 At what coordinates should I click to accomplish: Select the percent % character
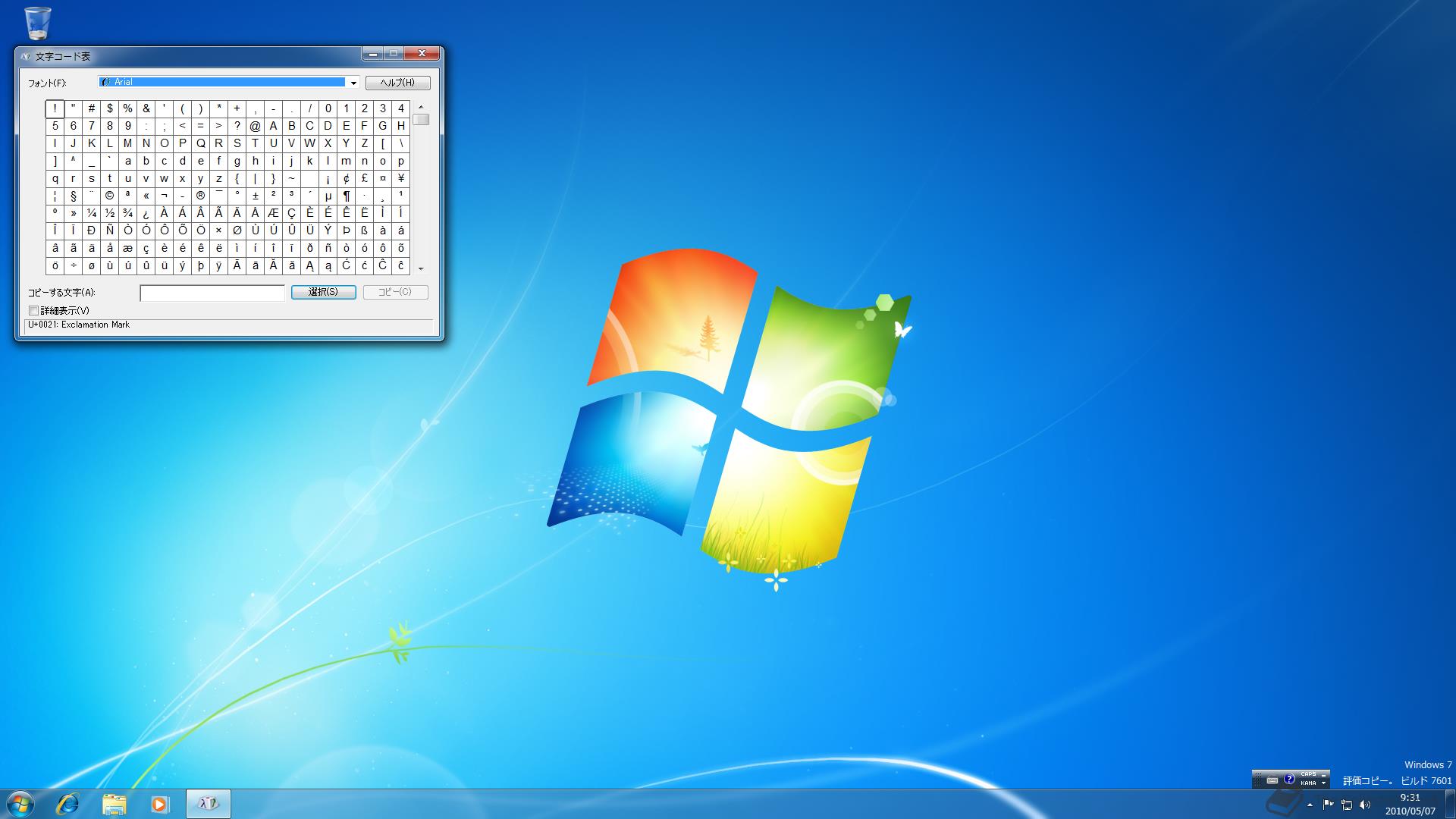[x=128, y=108]
